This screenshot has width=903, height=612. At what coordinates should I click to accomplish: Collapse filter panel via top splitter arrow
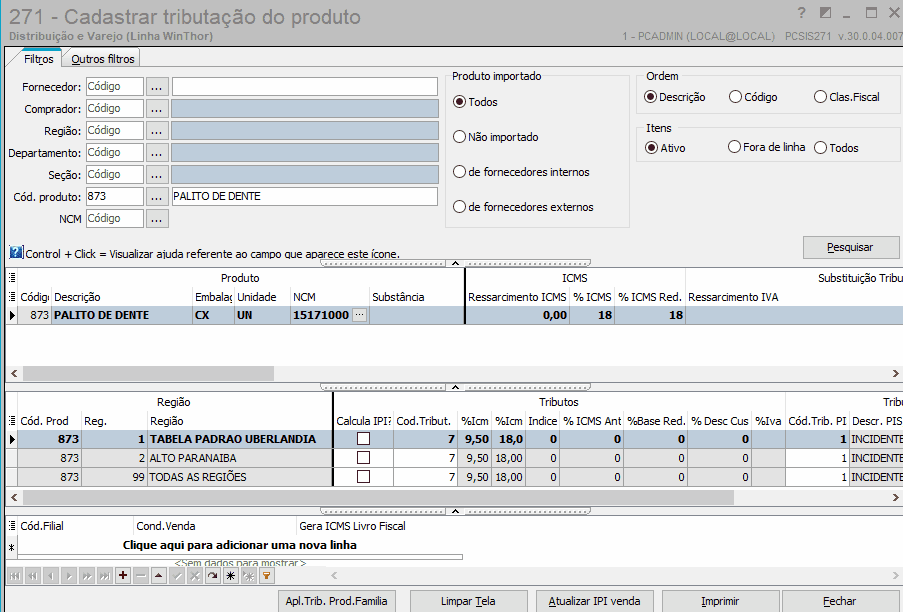point(455,263)
